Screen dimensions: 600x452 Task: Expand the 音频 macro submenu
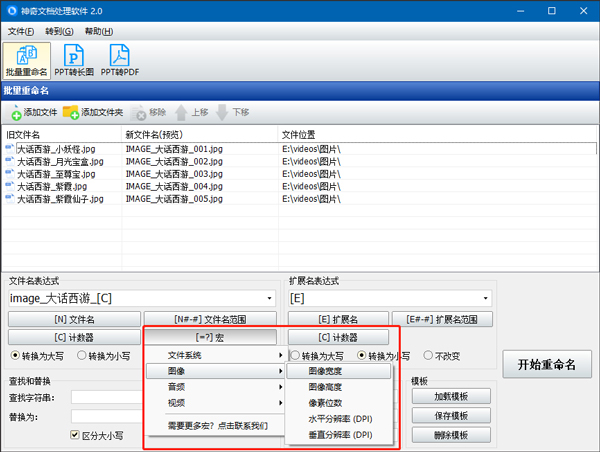coord(215,387)
